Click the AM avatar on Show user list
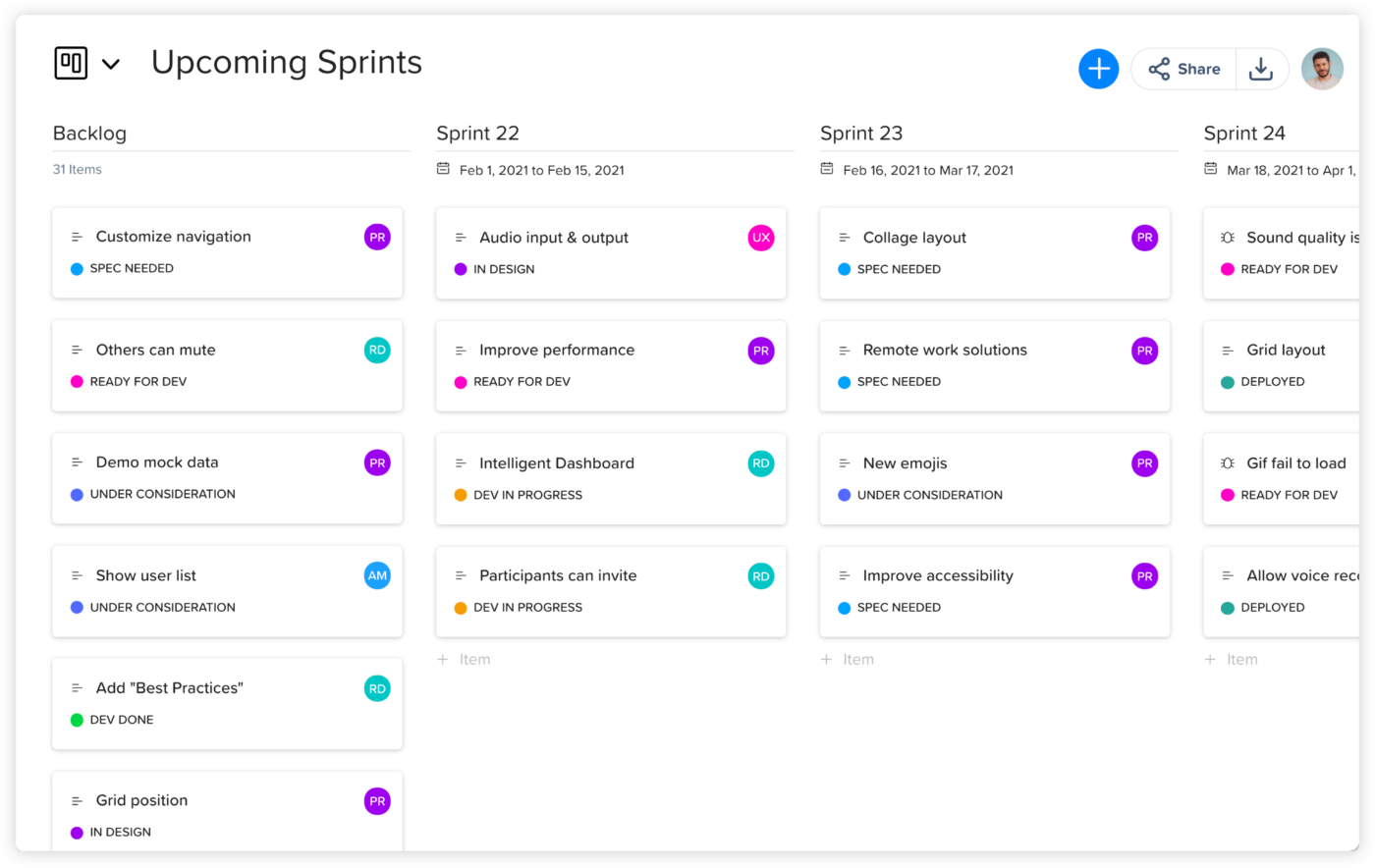Viewport: 1375px width, 868px height. 377,575
